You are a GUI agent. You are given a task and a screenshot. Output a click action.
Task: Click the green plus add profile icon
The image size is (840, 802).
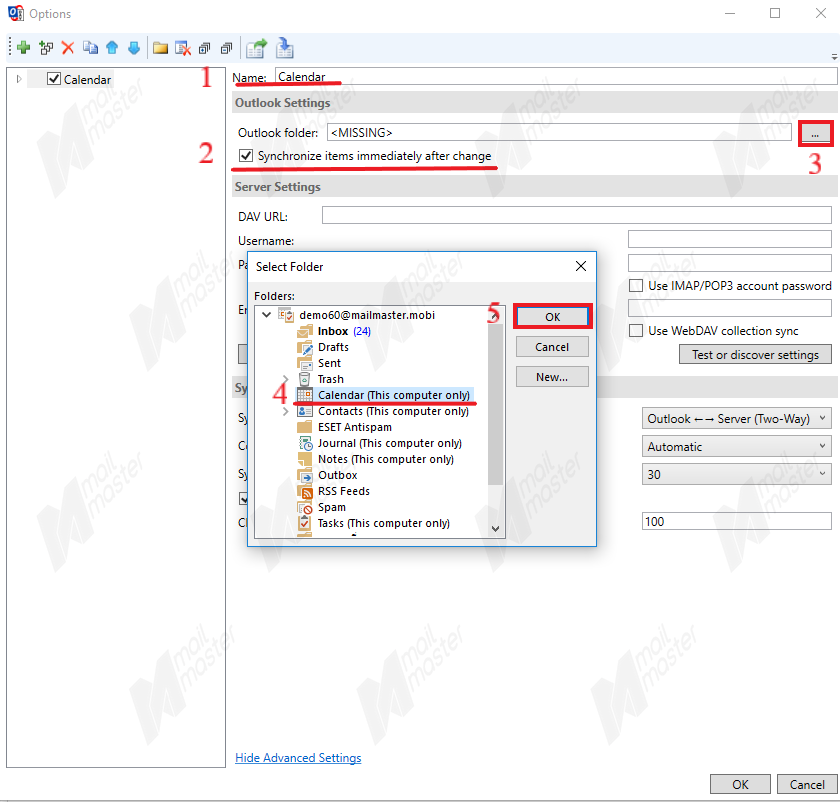[x=23, y=47]
